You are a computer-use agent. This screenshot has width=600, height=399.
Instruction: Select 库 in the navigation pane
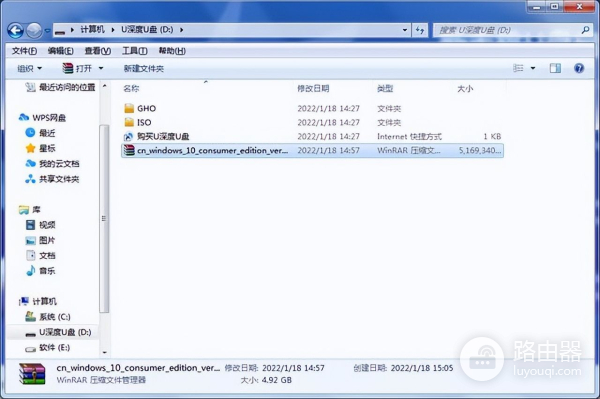coord(29,210)
